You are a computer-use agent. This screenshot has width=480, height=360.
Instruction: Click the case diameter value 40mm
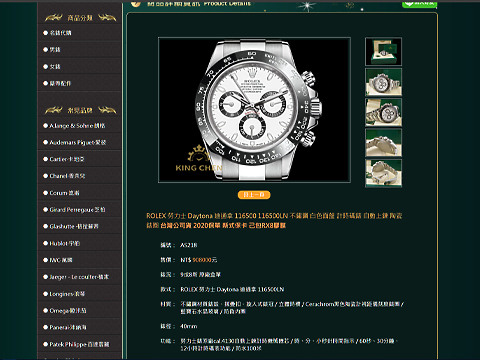coord(189,326)
